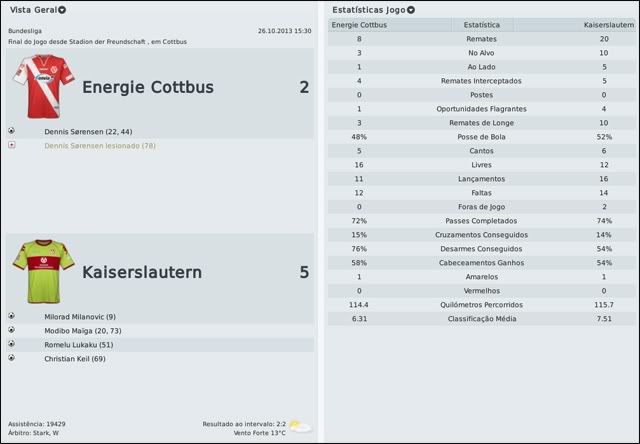Click goal ball icon beside Dennis Sørensen
This screenshot has height=444, width=640.
tap(11, 131)
